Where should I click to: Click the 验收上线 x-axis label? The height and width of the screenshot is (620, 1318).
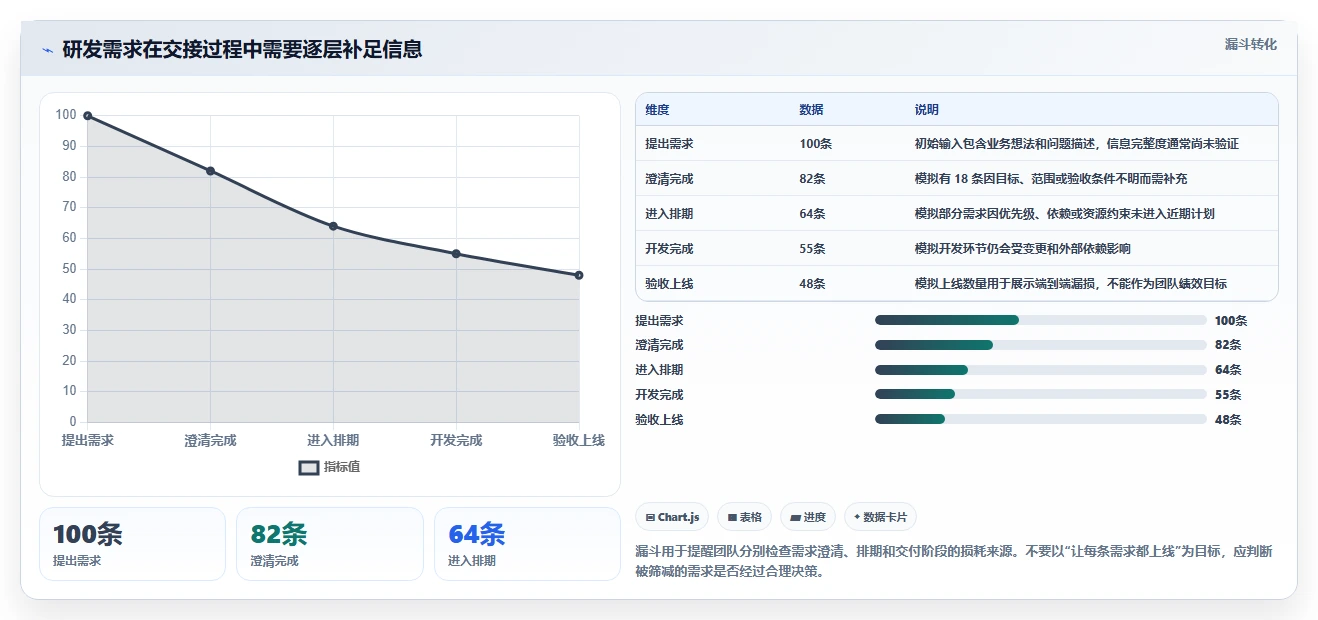(x=579, y=441)
